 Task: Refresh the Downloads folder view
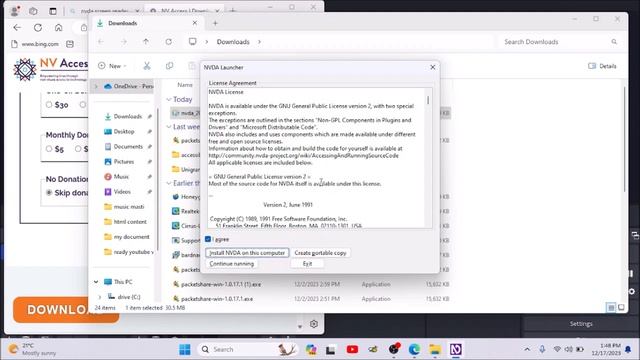(x=168, y=42)
